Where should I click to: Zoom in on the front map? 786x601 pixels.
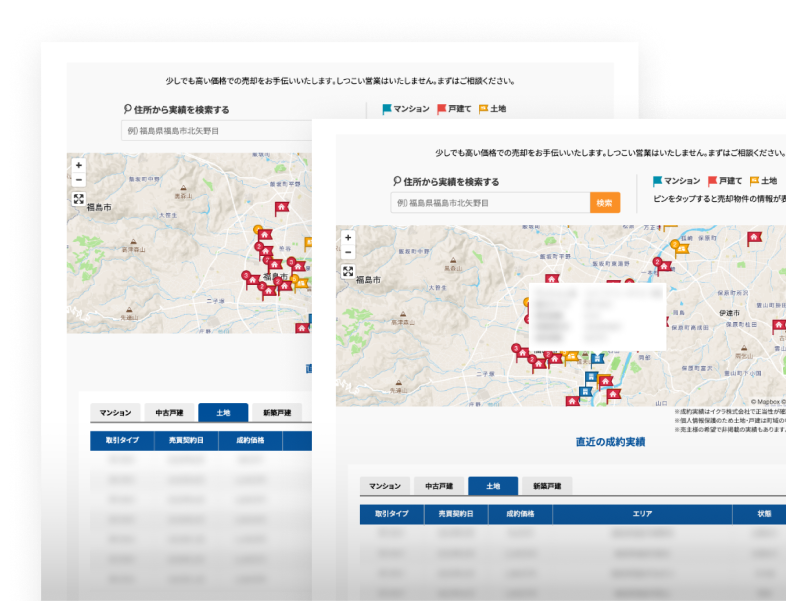click(x=348, y=238)
